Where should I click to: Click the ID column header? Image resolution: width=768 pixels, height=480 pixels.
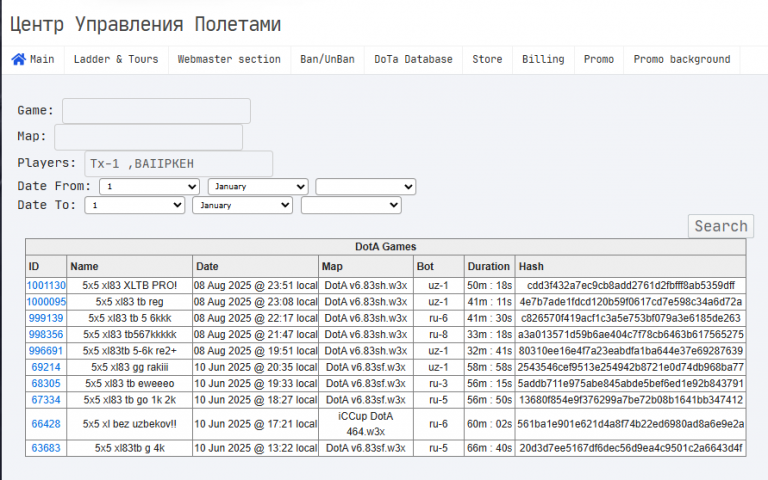[x=46, y=266]
